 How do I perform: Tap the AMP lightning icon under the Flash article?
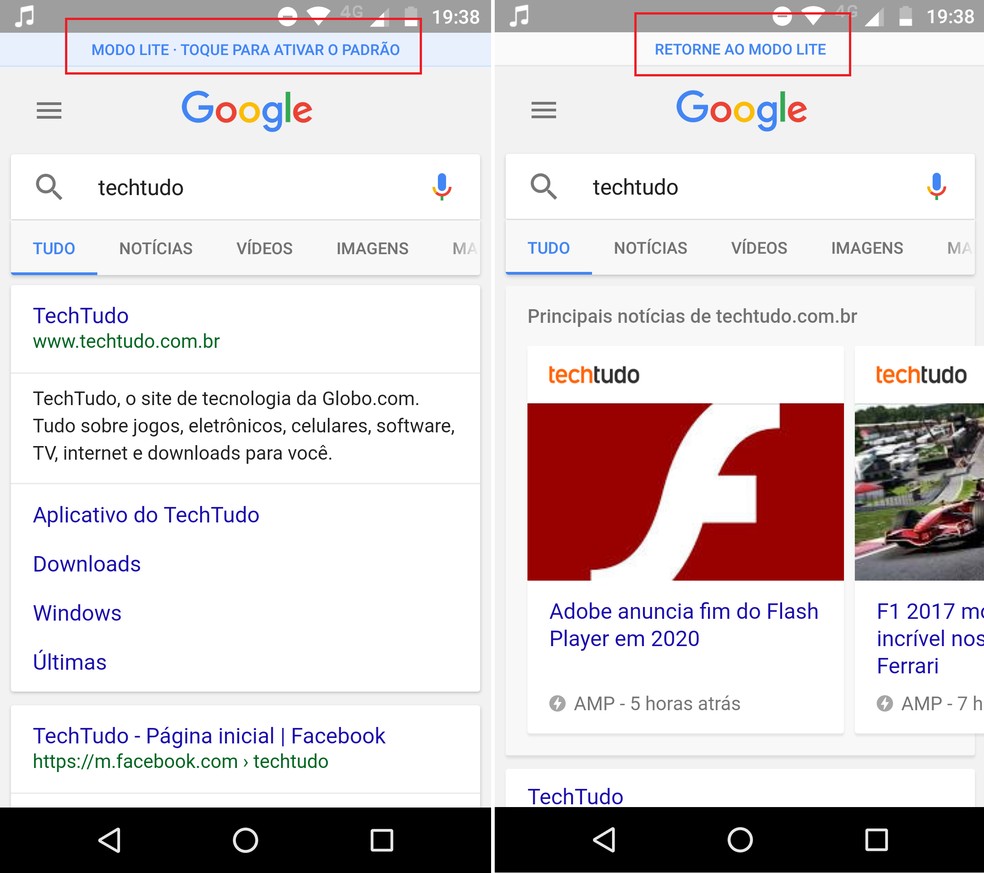(x=557, y=703)
